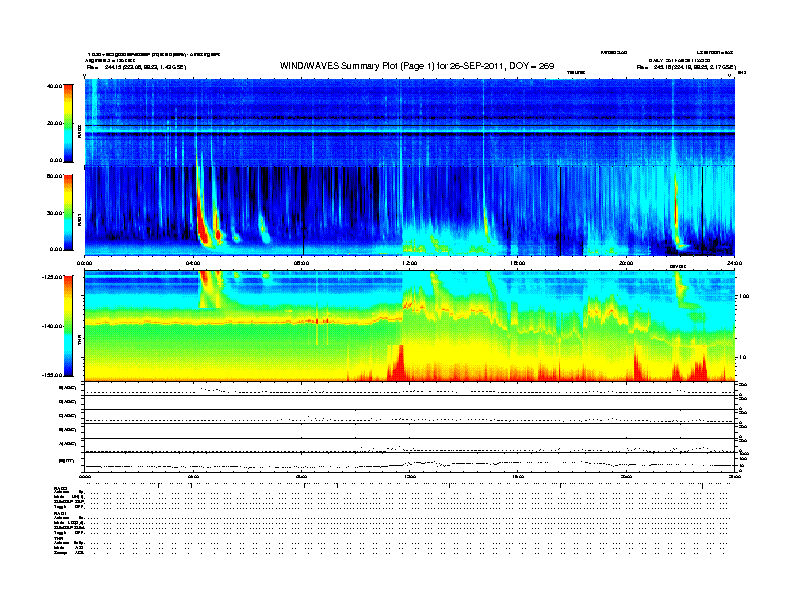Click the 100 frequency label right of TNR

[x=743, y=296]
